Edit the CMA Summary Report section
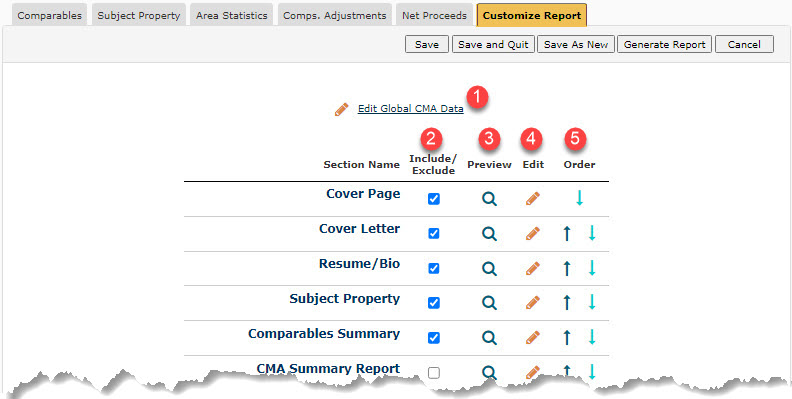The image size is (792, 399). pyautogui.click(x=533, y=373)
